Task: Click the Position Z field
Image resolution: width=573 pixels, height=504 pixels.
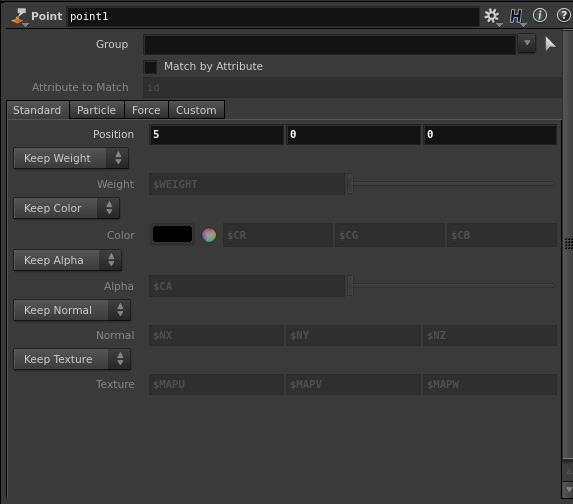Action: [x=490, y=134]
